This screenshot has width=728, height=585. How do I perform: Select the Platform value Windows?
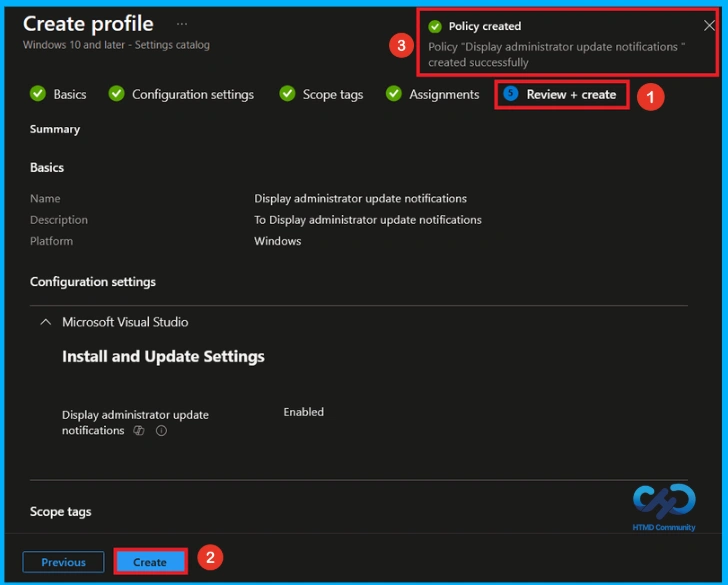point(278,241)
